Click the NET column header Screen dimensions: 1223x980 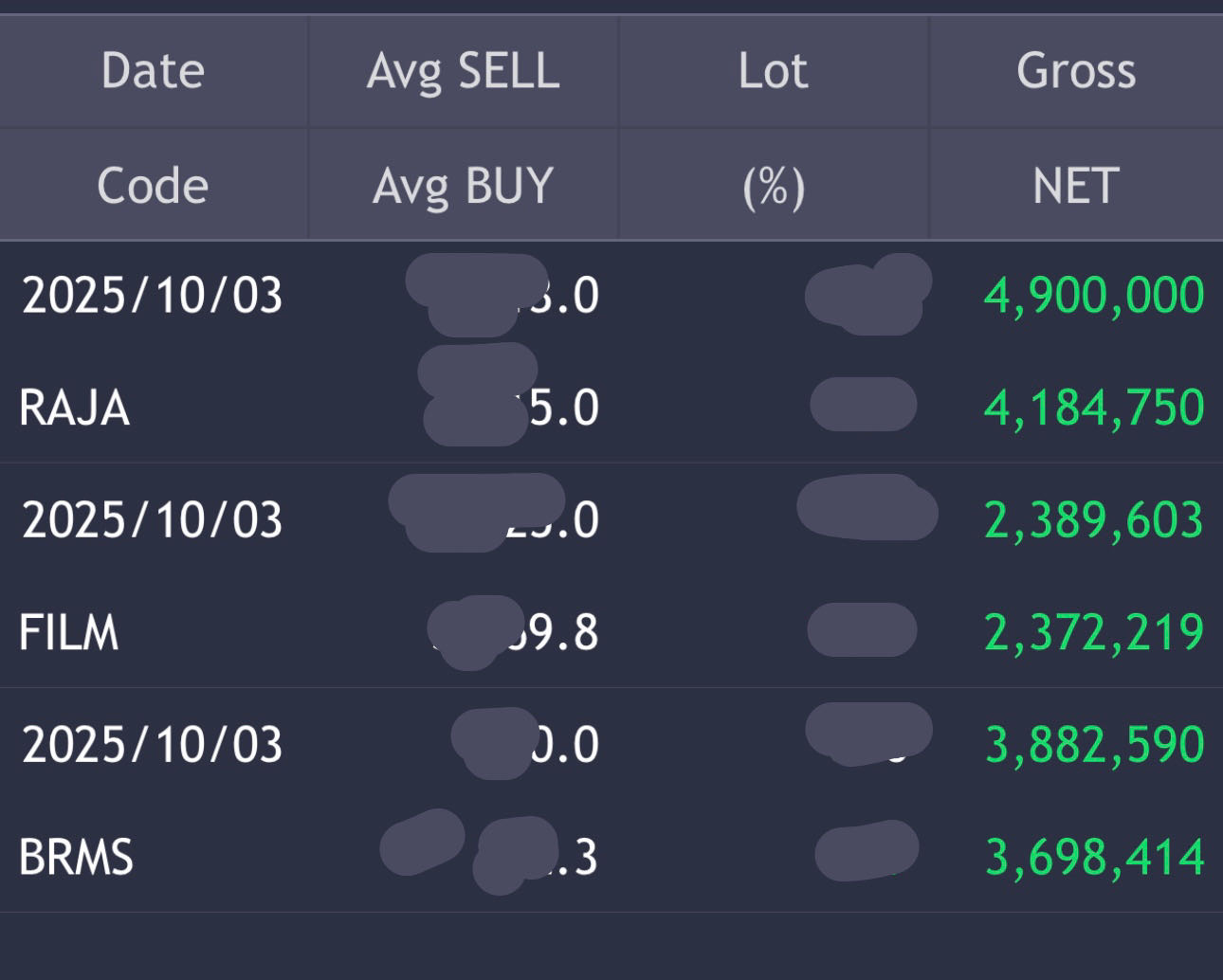tap(1076, 185)
